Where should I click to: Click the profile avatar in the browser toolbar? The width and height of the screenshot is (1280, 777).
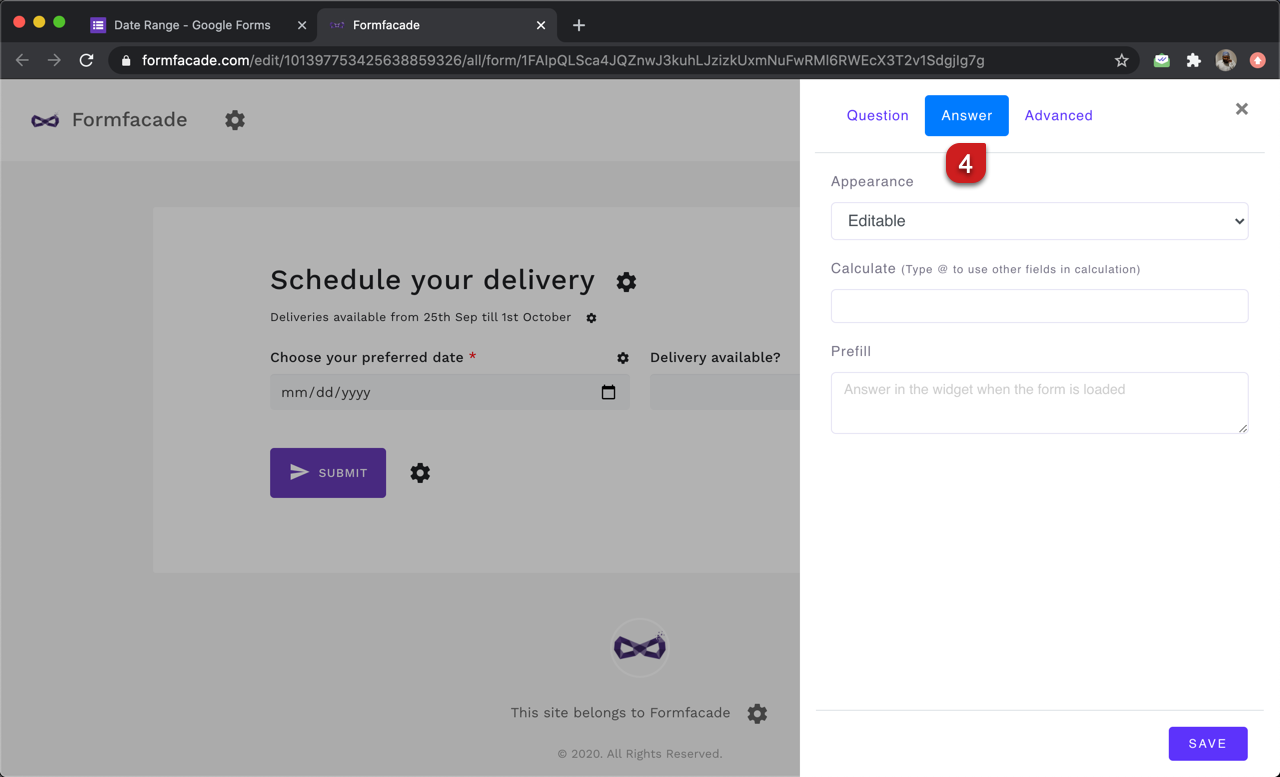click(x=1225, y=60)
